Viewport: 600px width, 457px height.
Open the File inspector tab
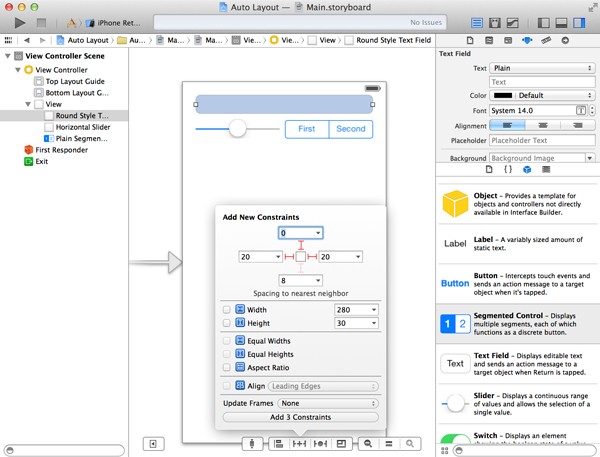[x=470, y=40]
